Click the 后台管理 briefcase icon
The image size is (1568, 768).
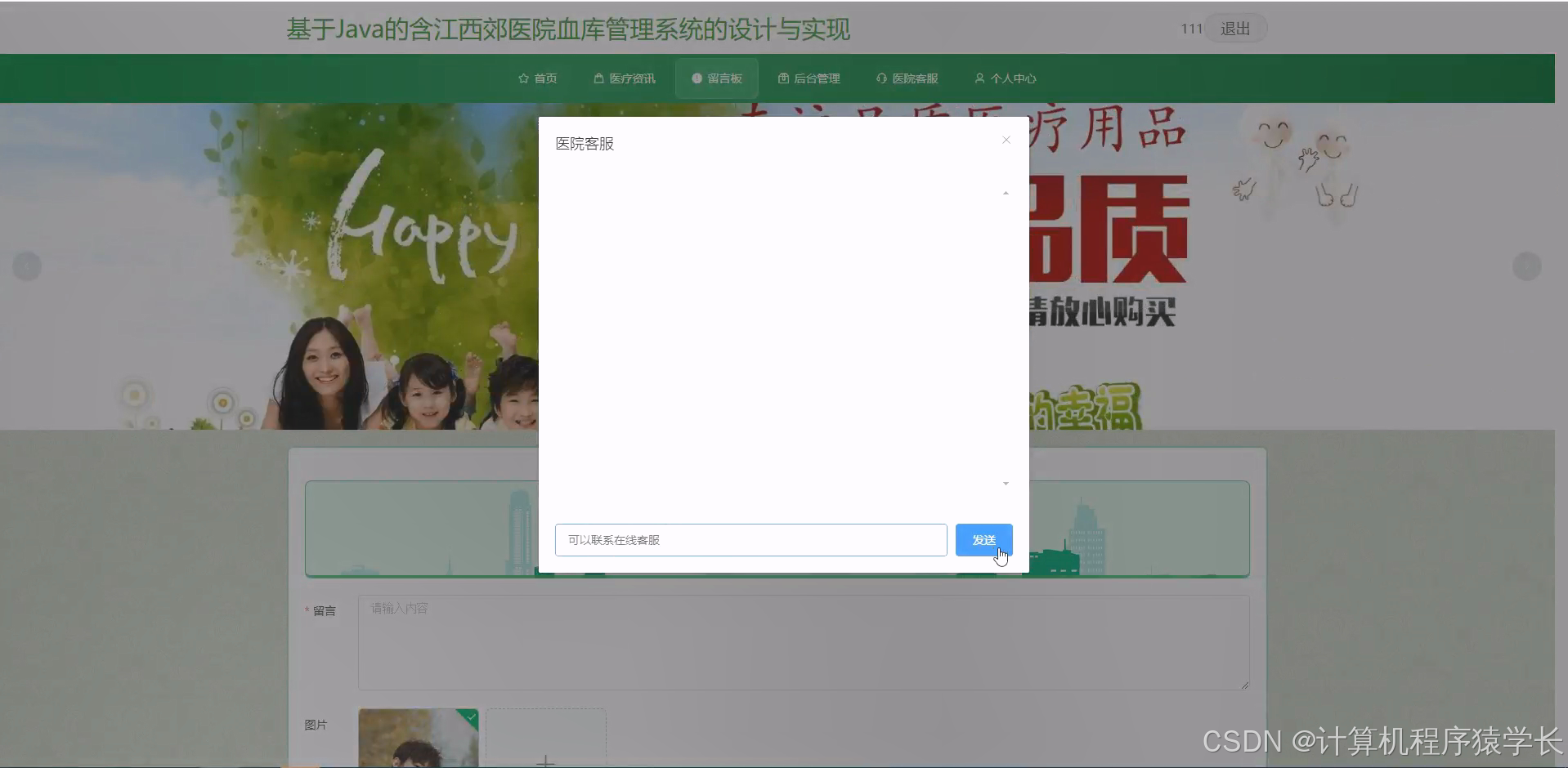[x=782, y=78]
